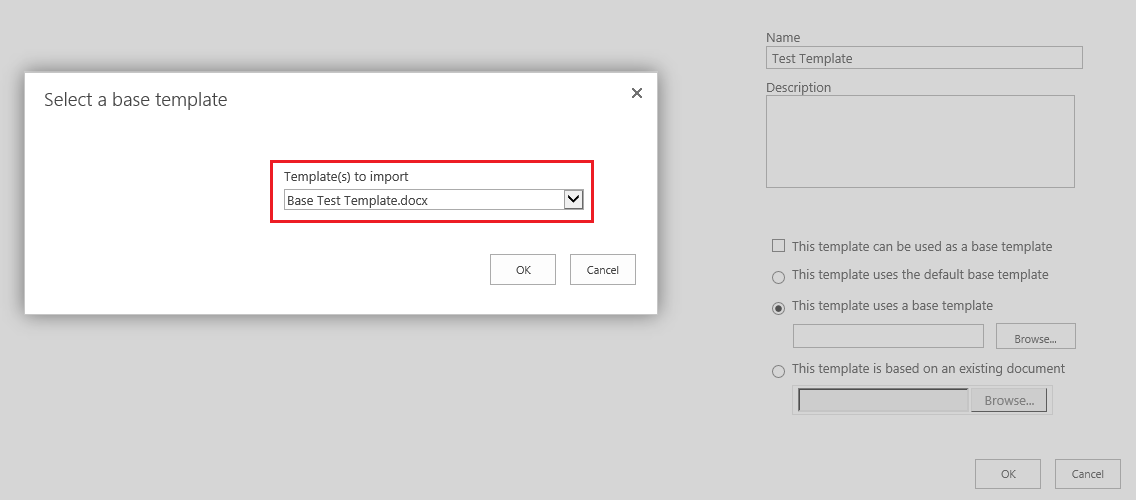Choose the based on existing document radio button
Screen dimensions: 1136x500
tap(778, 371)
